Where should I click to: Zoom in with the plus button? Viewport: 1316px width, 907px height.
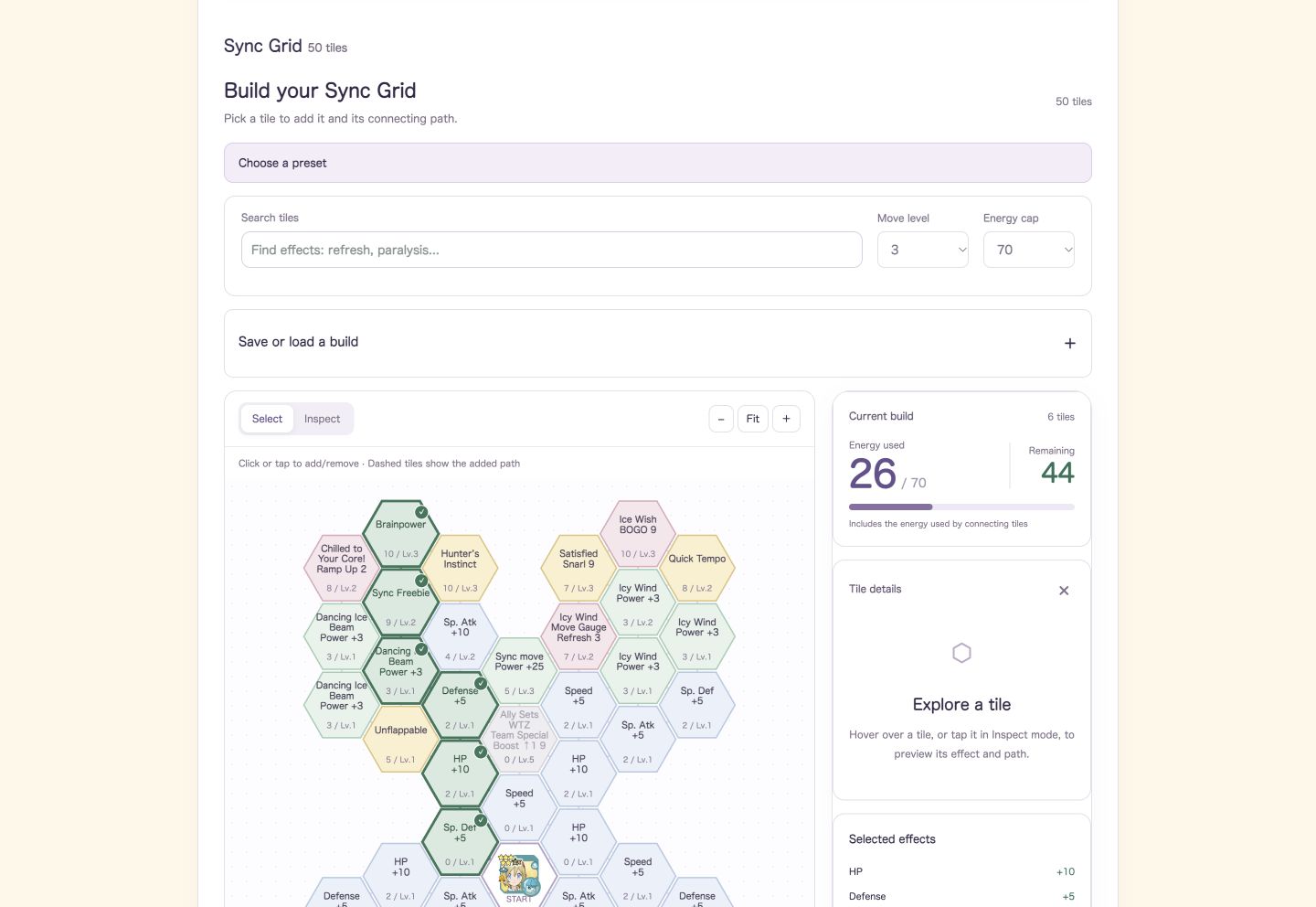point(786,419)
